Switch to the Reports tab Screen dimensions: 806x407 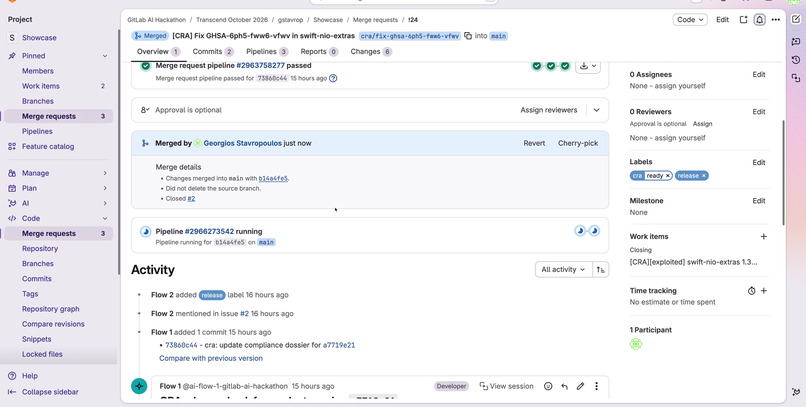(319, 51)
